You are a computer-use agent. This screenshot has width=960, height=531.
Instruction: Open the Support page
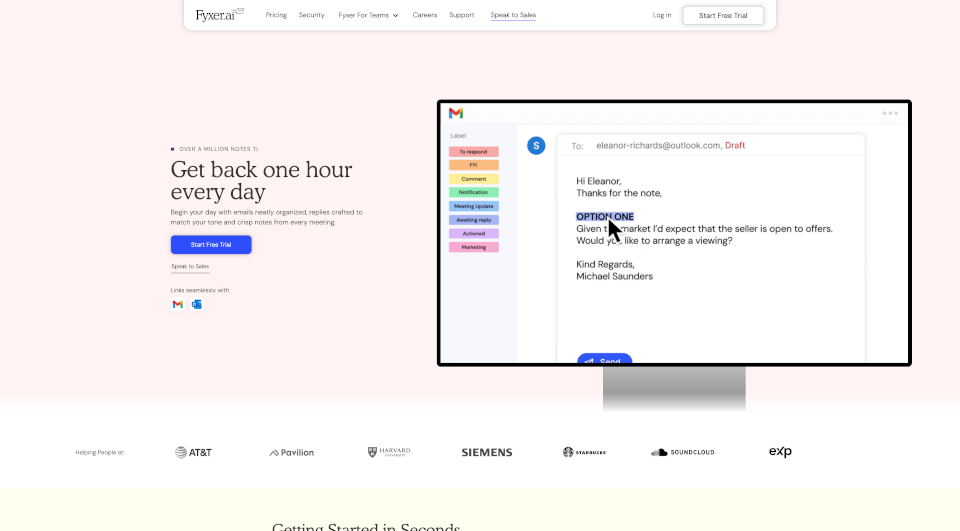tap(462, 15)
